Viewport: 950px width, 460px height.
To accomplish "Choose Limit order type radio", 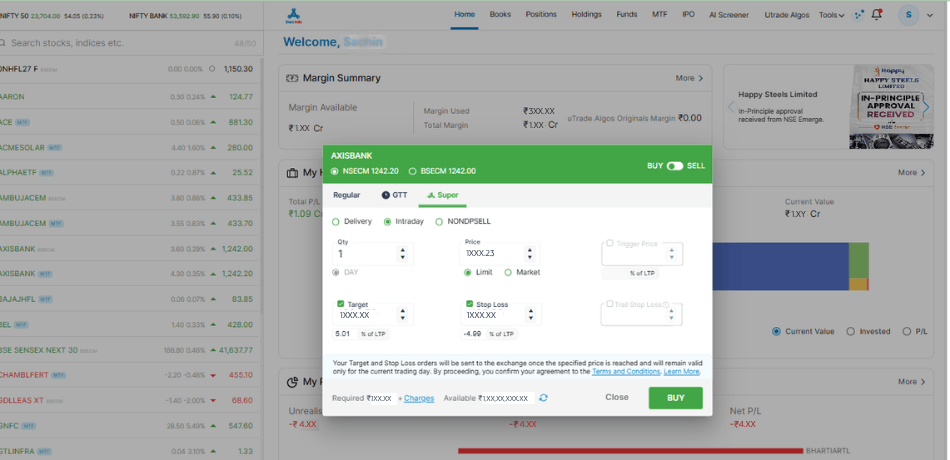I will point(468,273).
